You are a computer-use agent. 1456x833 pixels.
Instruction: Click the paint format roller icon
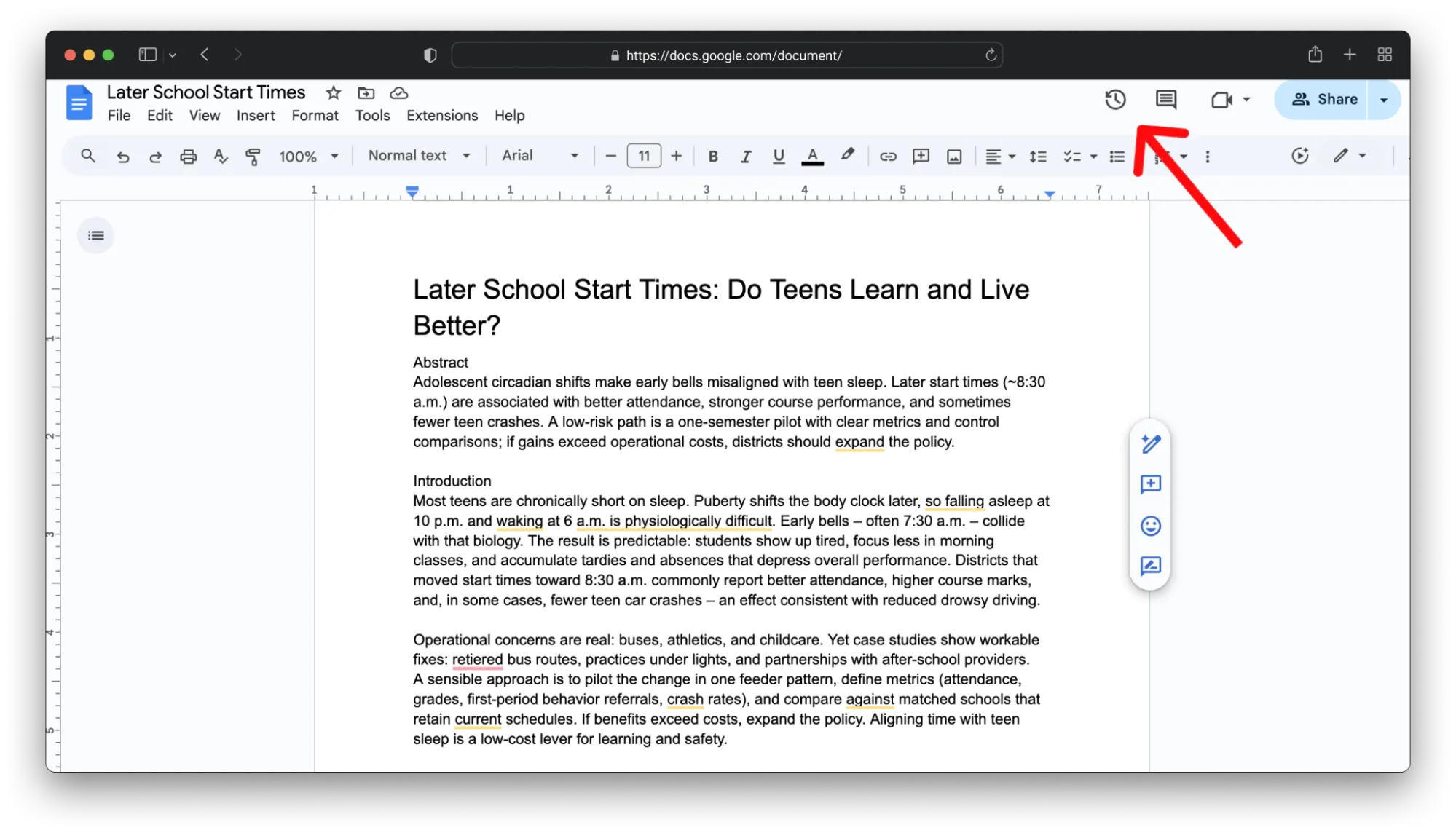[253, 157]
